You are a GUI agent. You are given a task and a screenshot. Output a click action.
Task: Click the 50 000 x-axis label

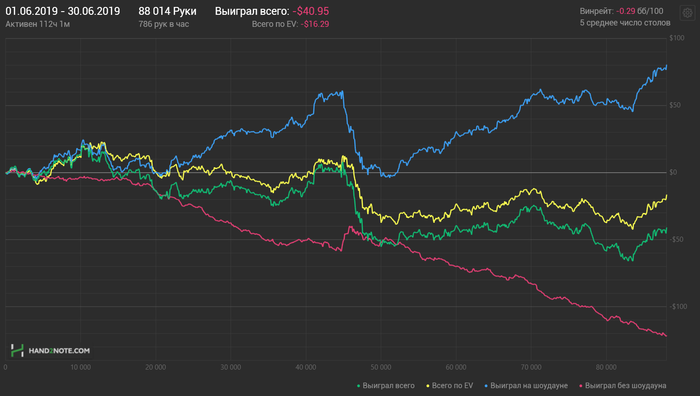point(380,367)
